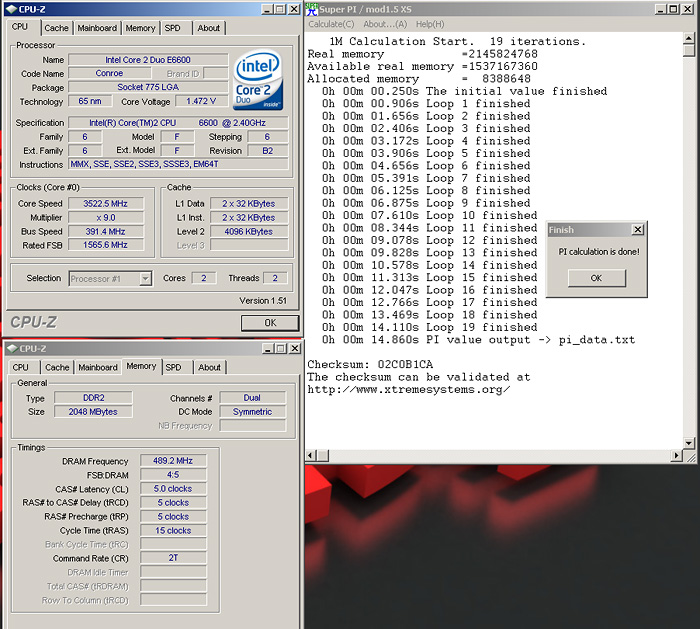This screenshot has height=629, width=700.
Task: Open the SPD tab in top CPU-Z
Action: [x=173, y=28]
